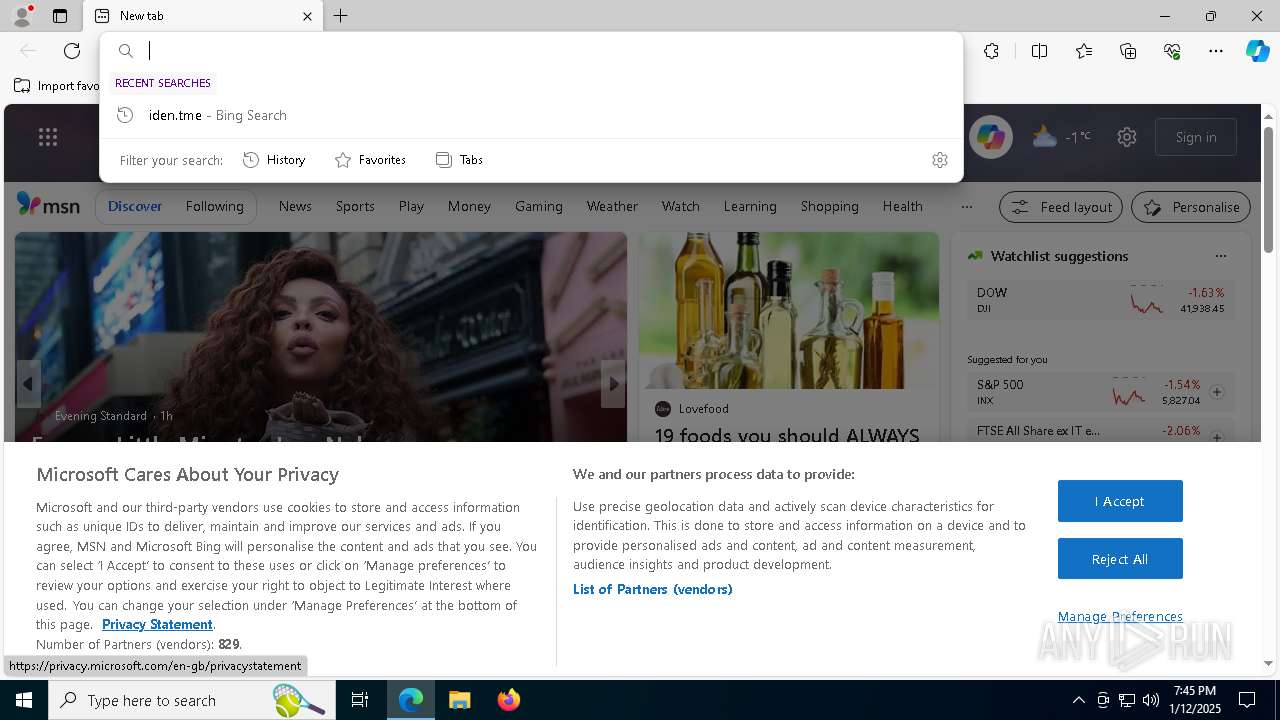Open the Lovefood article thumbnail
The width and height of the screenshot is (1280, 720).
[789, 310]
